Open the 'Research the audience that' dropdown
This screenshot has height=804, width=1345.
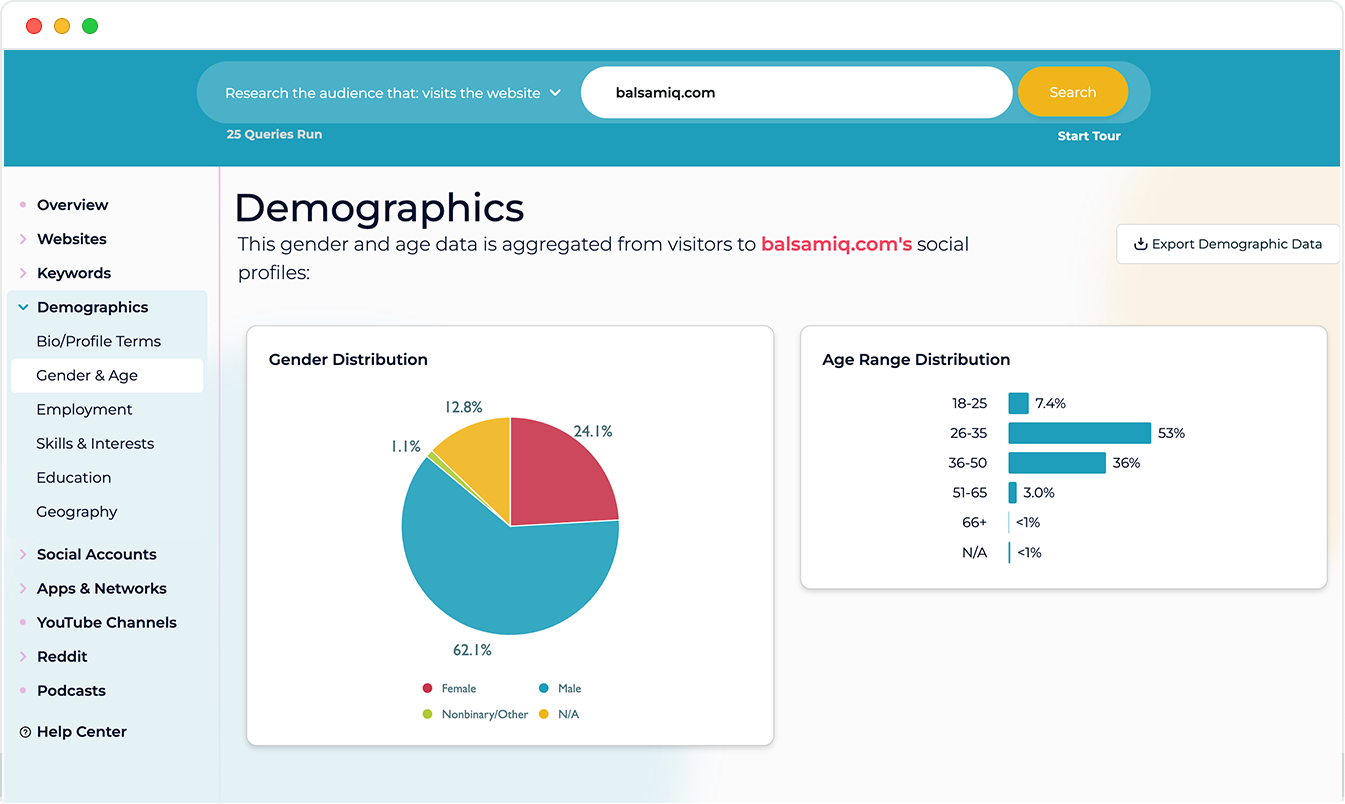pos(392,93)
